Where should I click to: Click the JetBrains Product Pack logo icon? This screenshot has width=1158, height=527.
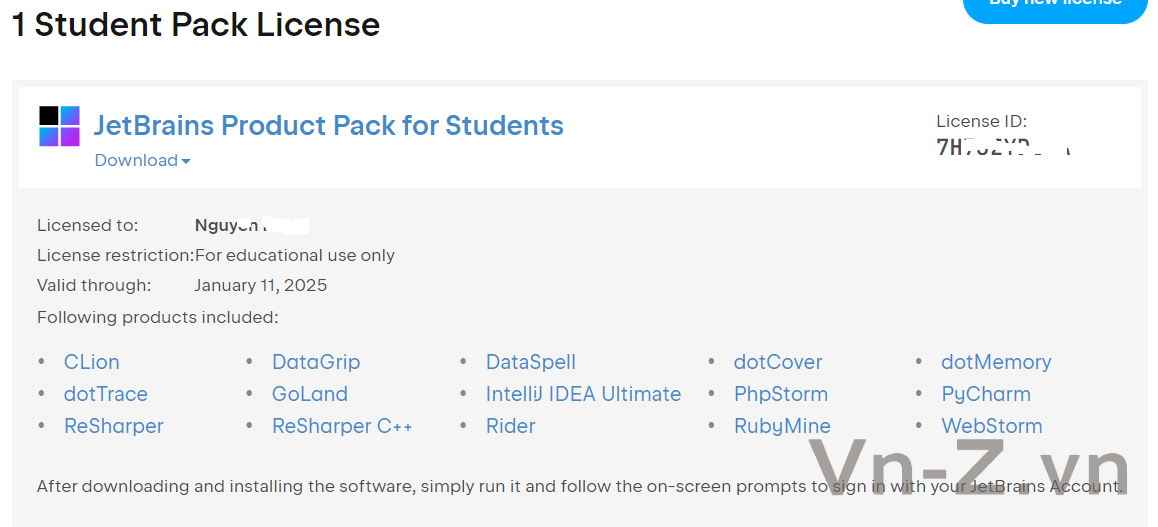pos(59,126)
